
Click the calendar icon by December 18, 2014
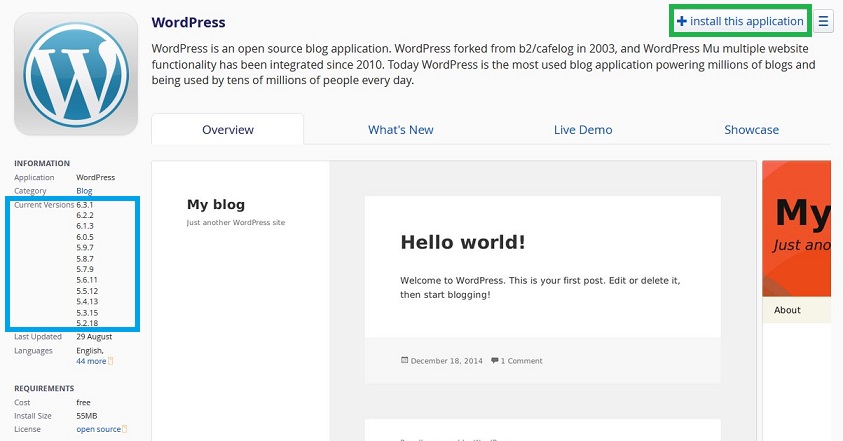click(404, 360)
